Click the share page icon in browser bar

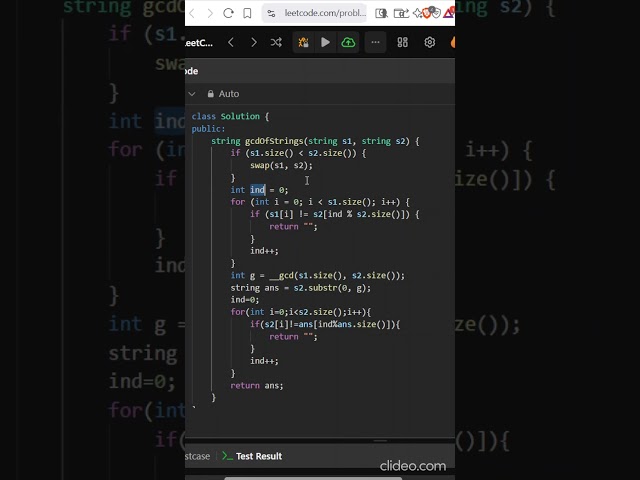tap(400, 13)
